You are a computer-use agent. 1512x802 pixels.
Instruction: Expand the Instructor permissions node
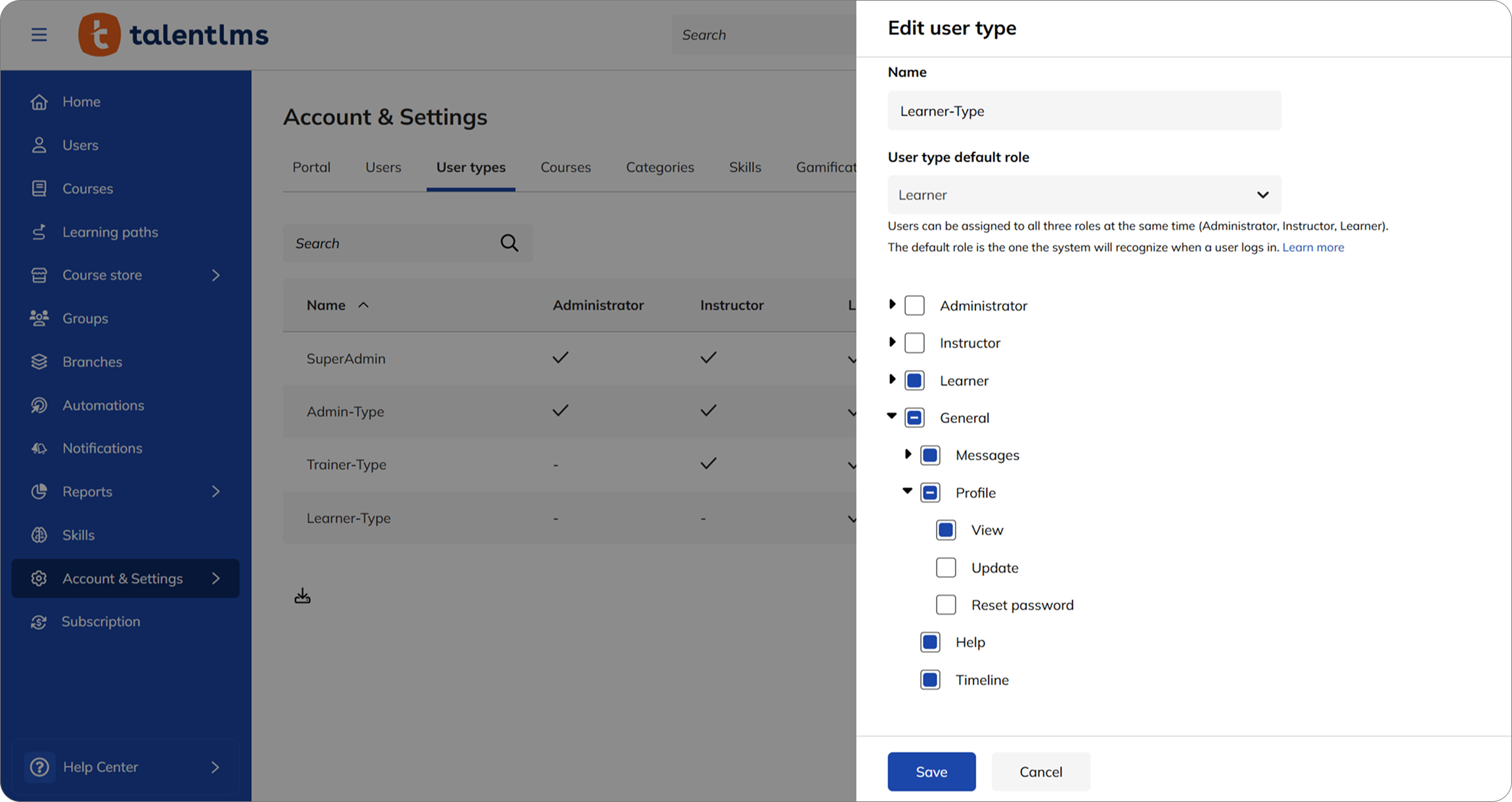coord(892,342)
